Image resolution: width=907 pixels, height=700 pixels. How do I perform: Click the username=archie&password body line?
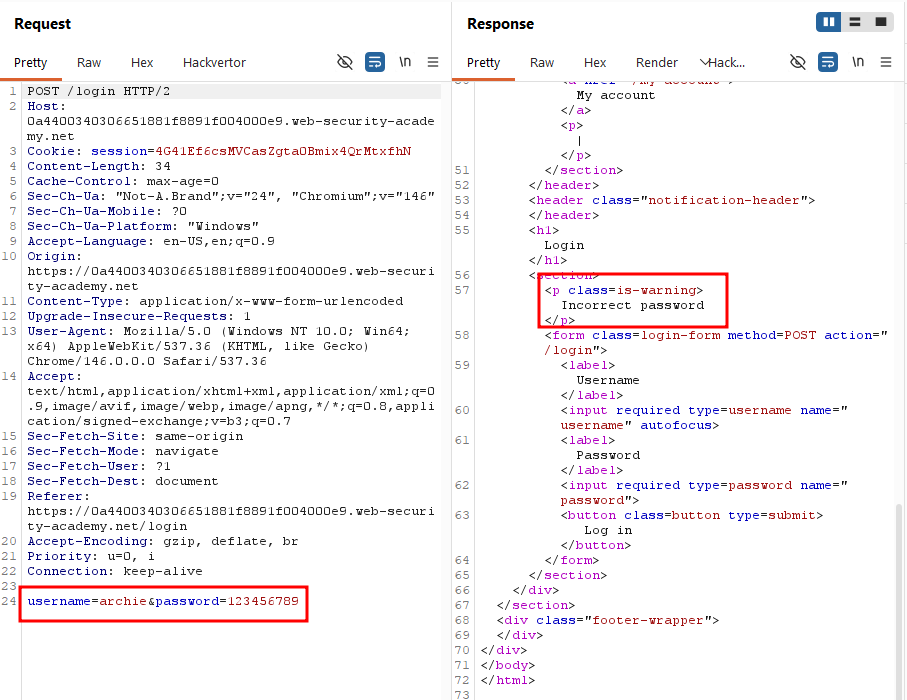pos(163,601)
